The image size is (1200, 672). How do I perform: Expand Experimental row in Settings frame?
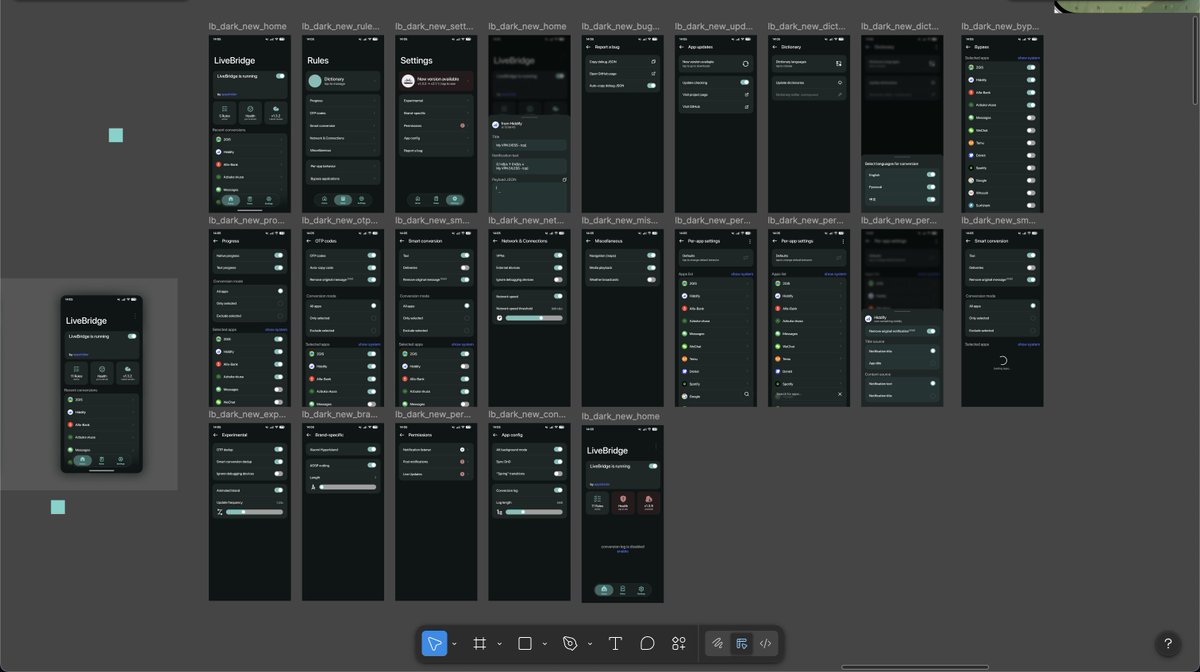pos(436,101)
